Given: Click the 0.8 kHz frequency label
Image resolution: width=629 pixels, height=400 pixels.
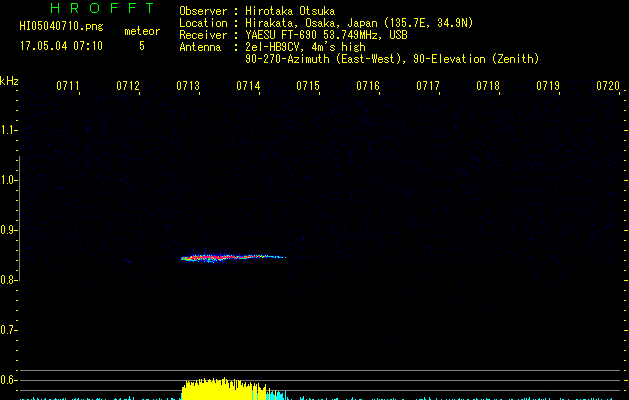Looking at the screenshot, I should (8, 280).
